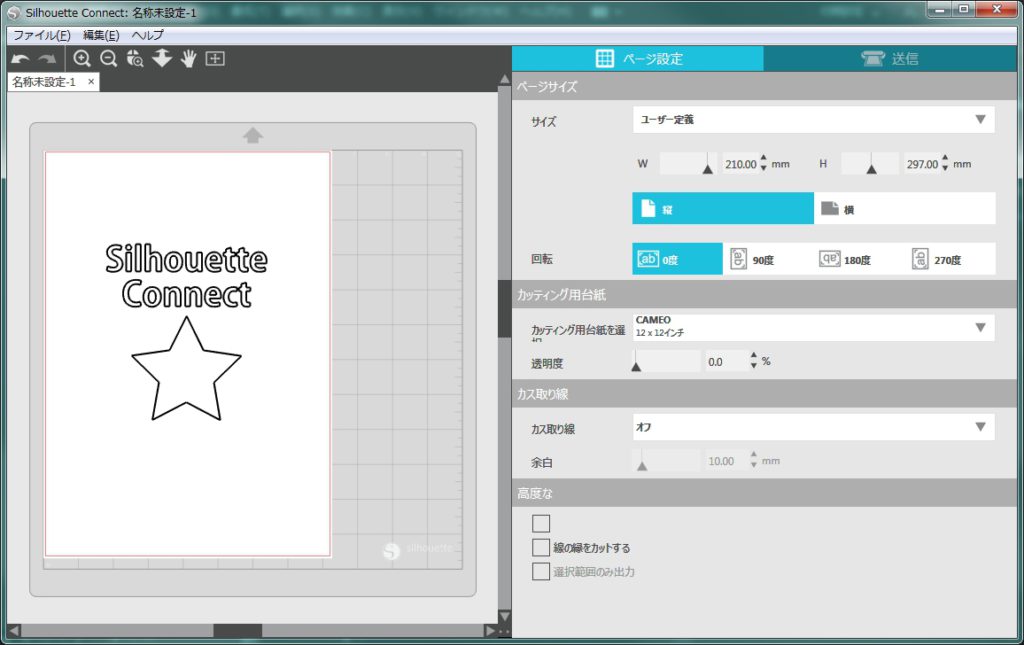Image resolution: width=1024 pixels, height=645 pixels.
Task: Close the Silhouette Connect window
Action: point(997,9)
